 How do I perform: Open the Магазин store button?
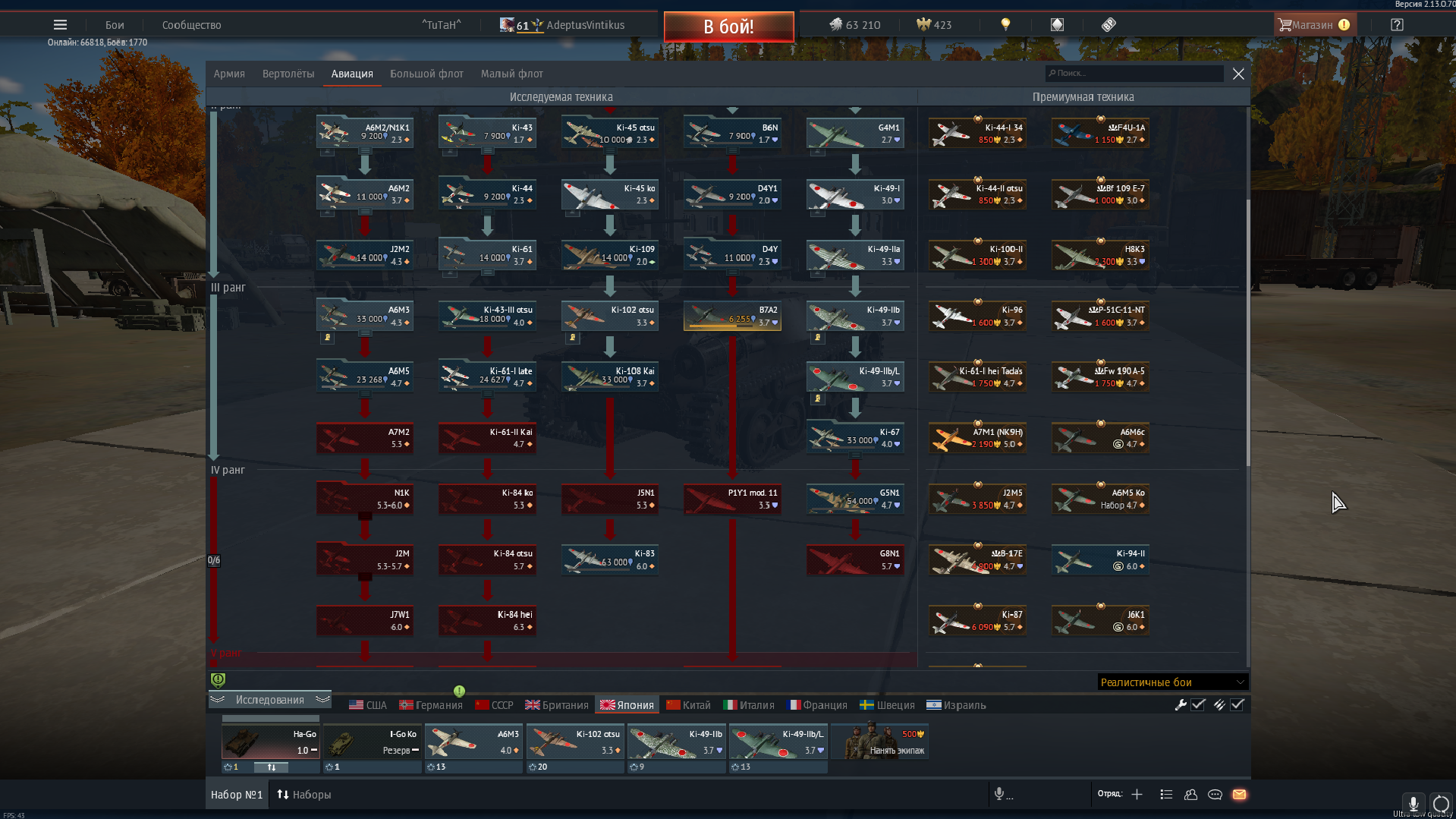tap(1315, 25)
